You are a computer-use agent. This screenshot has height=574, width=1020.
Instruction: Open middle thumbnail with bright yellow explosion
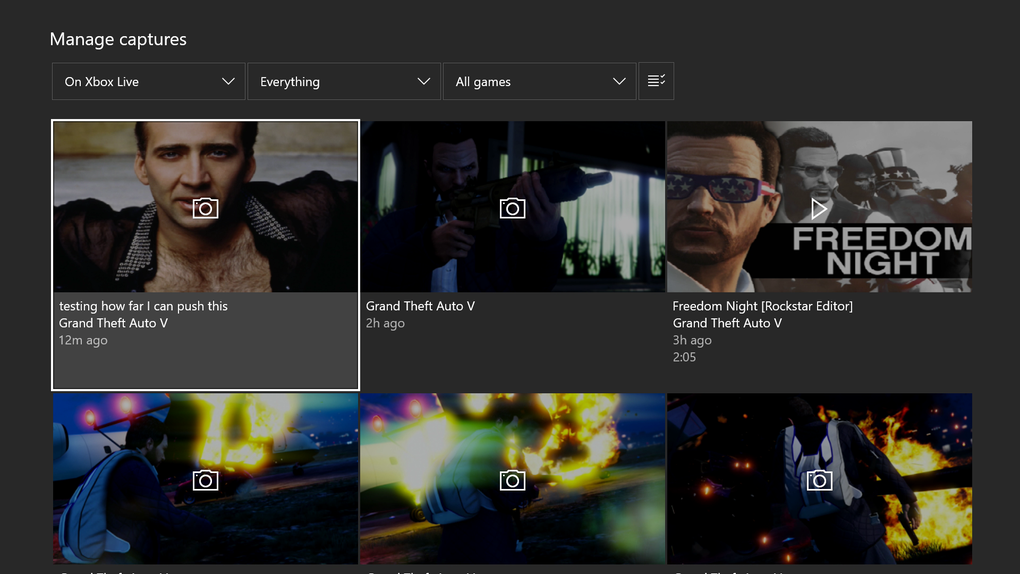click(513, 478)
